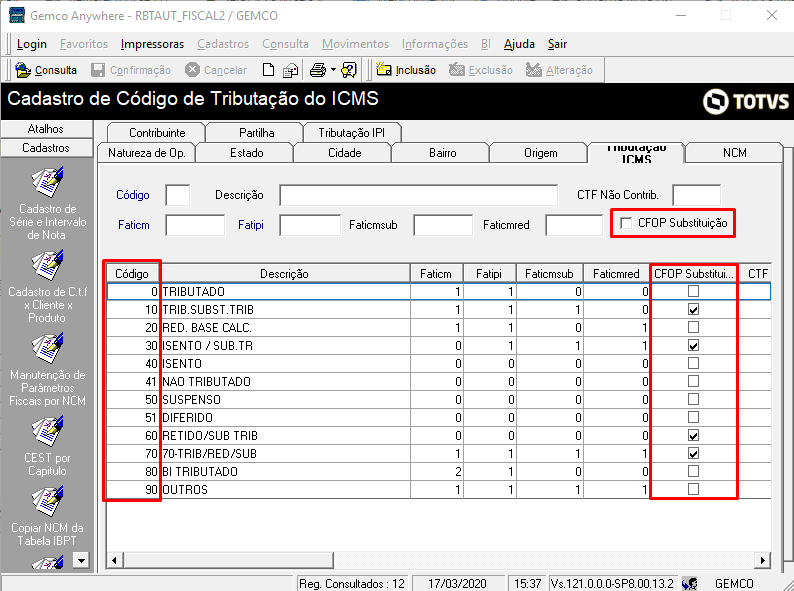
Task: Toggle CFOP Substituição for RED. BASE CALC. row
Action: coord(693,327)
